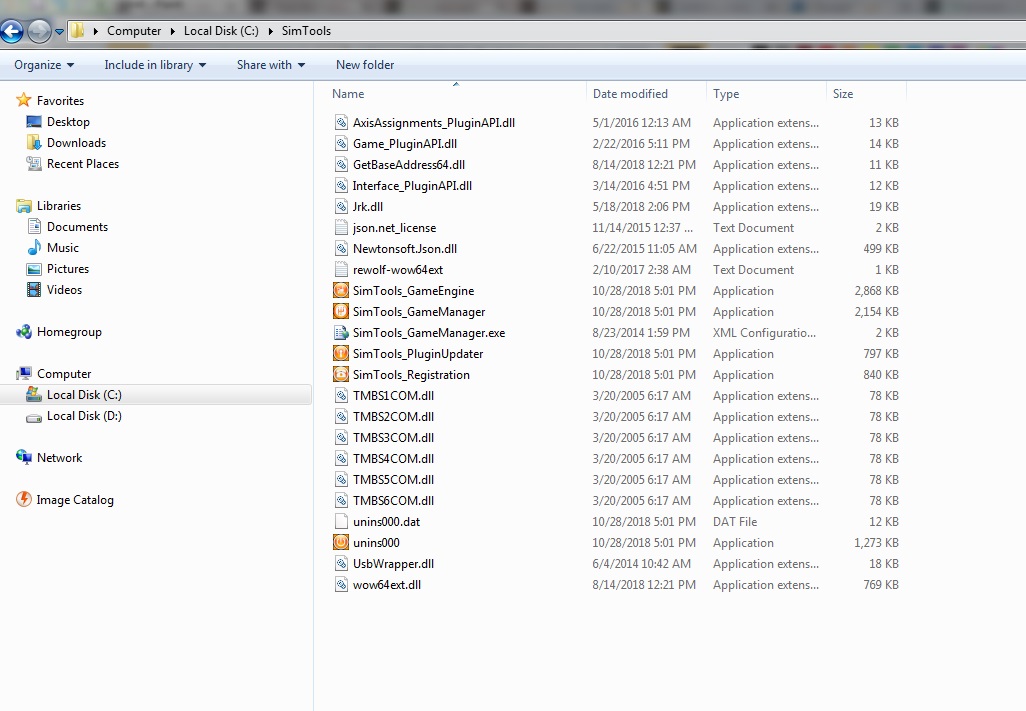The width and height of the screenshot is (1026, 711).
Task: Open the Share with menu
Action: pos(271,65)
